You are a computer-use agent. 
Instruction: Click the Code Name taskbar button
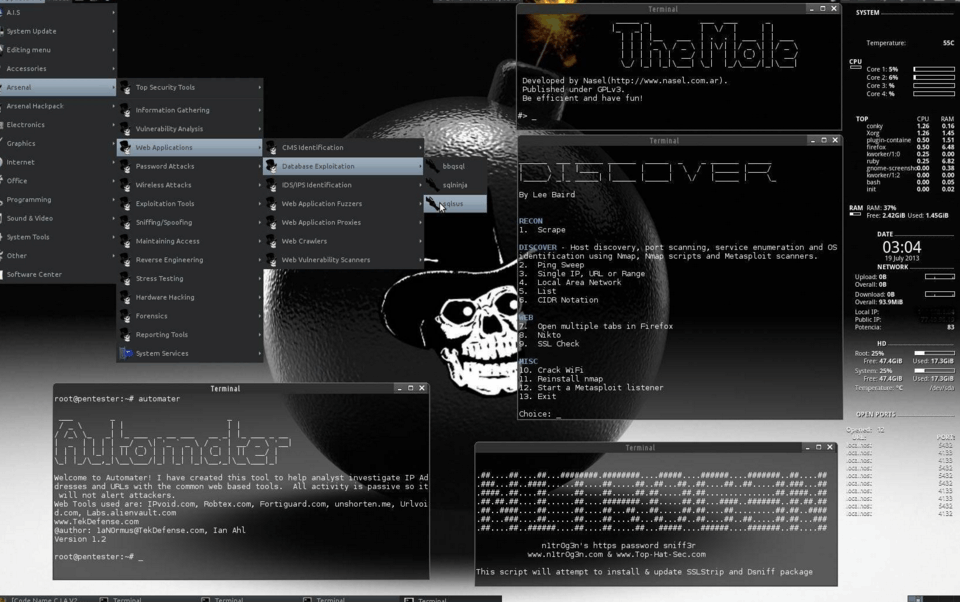click(x=45, y=600)
